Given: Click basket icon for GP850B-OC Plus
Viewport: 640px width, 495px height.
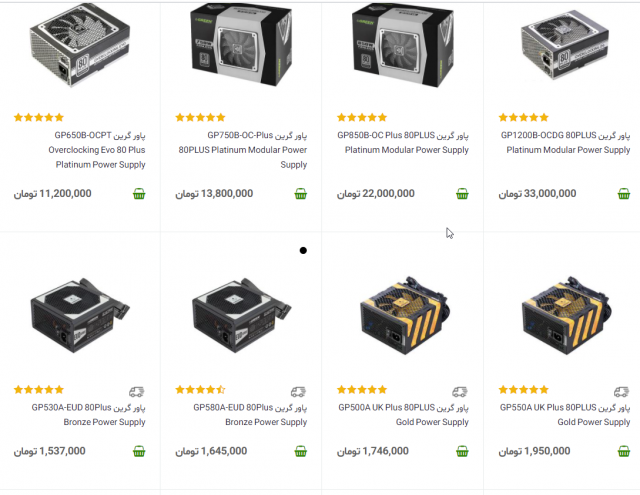Looking at the screenshot, I should 462,194.
